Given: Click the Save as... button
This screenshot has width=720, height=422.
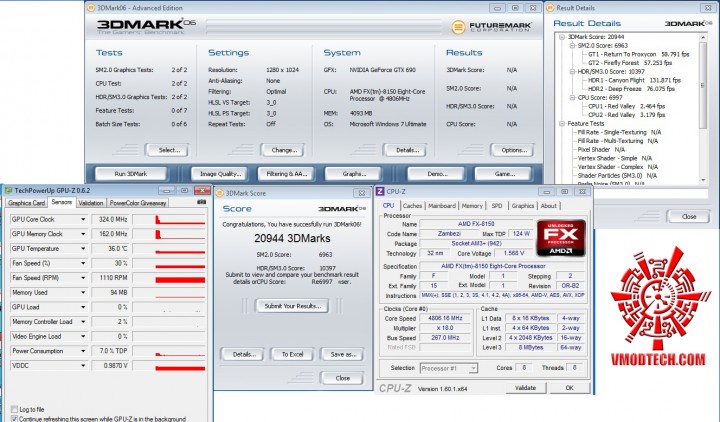Looking at the screenshot, I should pos(343,354).
